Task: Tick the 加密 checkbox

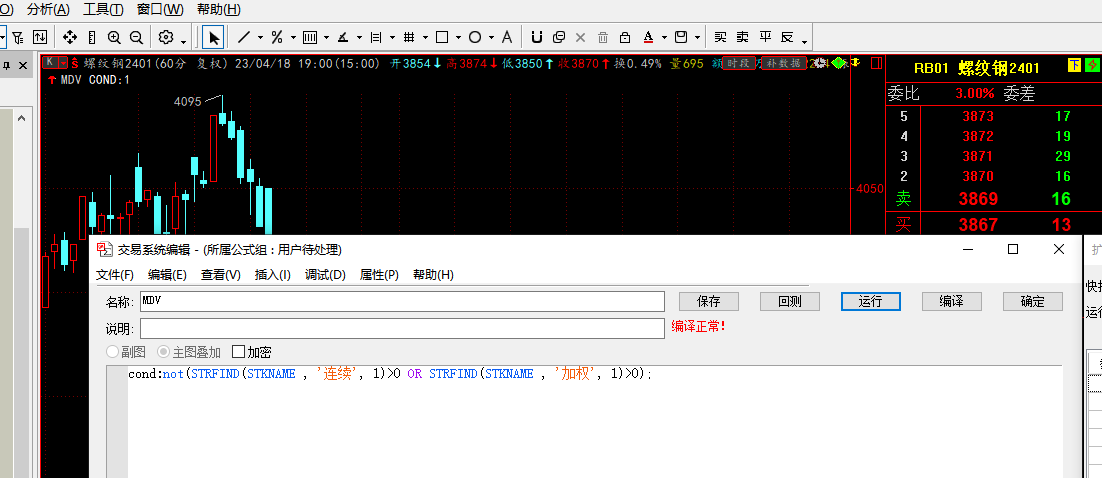Action: [252, 352]
